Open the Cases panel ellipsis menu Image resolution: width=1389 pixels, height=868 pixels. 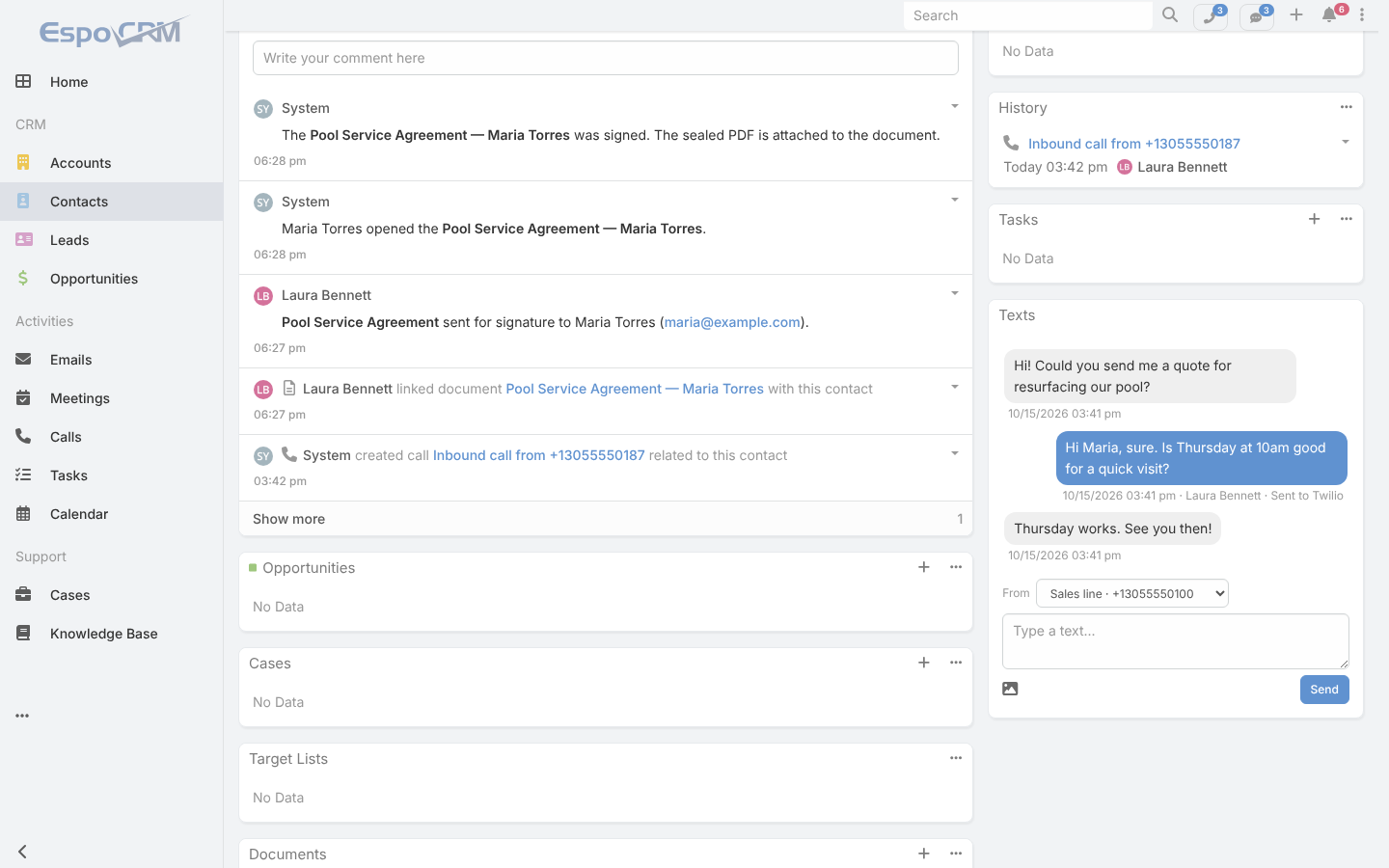(x=956, y=663)
